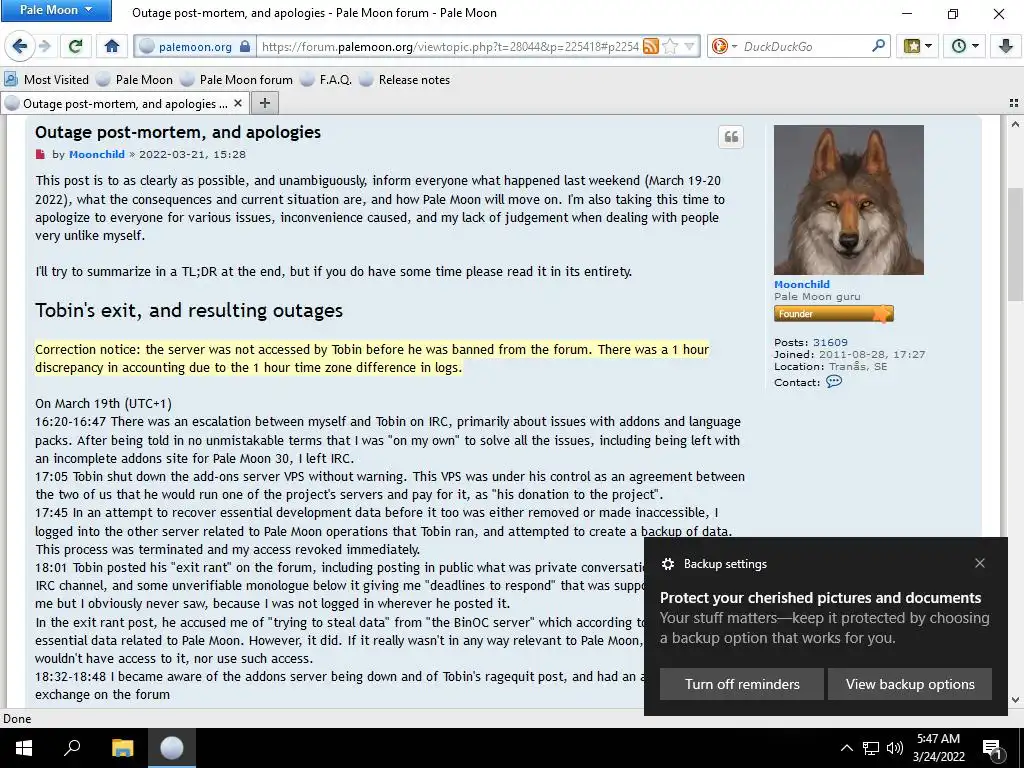Screen dimensions: 1024x768
Task: Switch to Pale Moon taskbar icon
Action: (x=172, y=748)
